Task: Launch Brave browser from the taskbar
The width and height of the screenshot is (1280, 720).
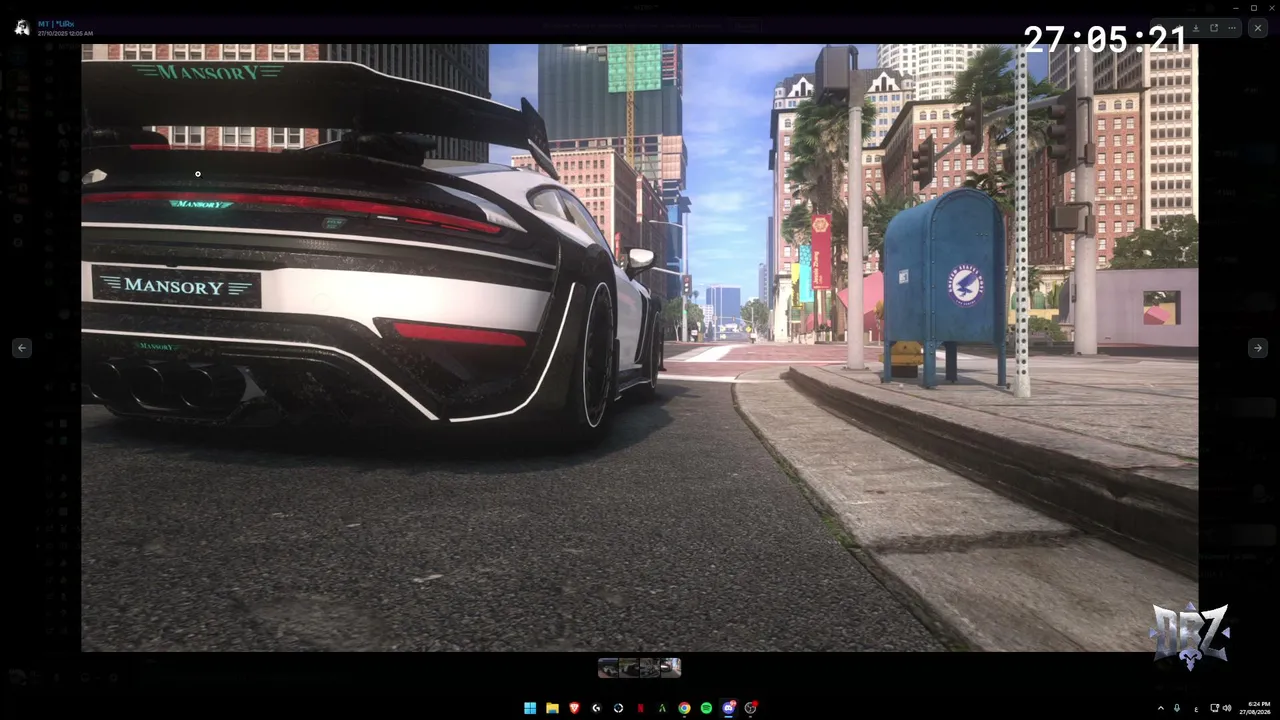Action: (574, 708)
